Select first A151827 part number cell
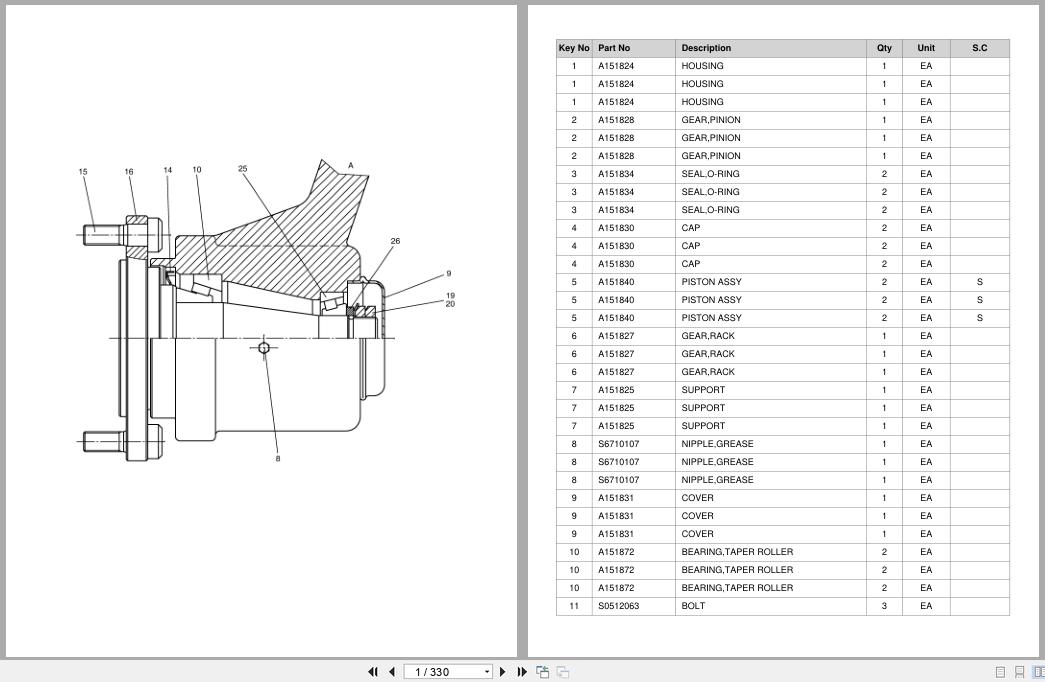1045x682 pixels. pyautogui.click(x=633, y=336)
